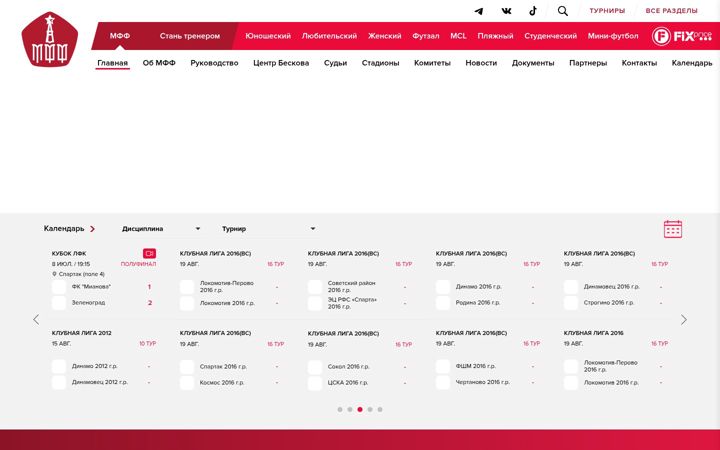The image size is (720, 450).
Task: Open the Центр Бескова page
Action: (x=281, y=63)
